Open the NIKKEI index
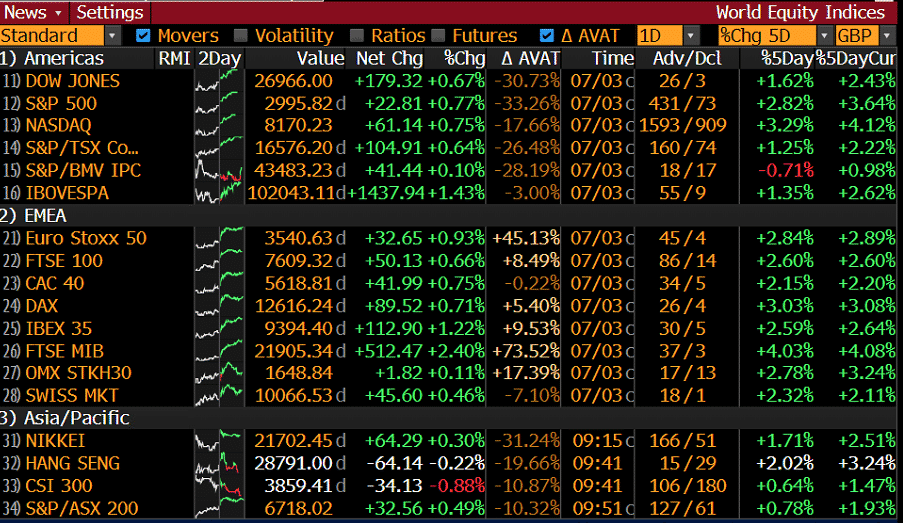The image size is (903, 523). 55,441
